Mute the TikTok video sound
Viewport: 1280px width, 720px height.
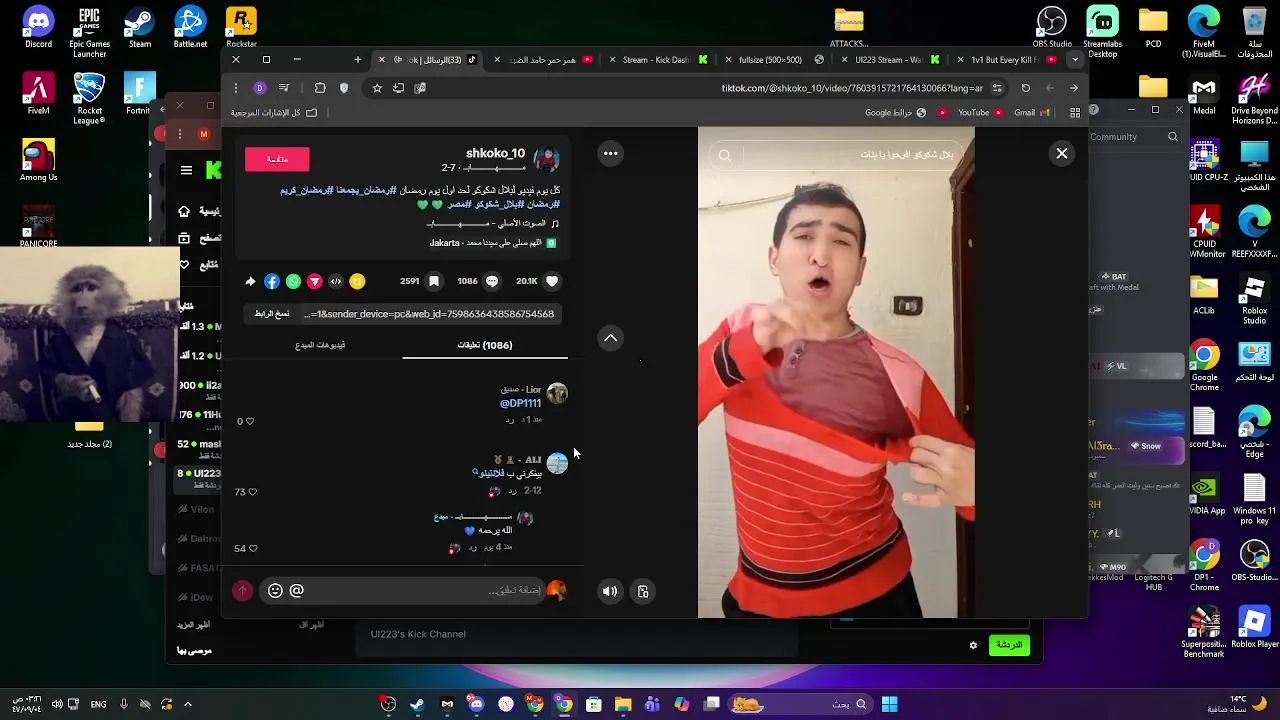coord(610,591)
